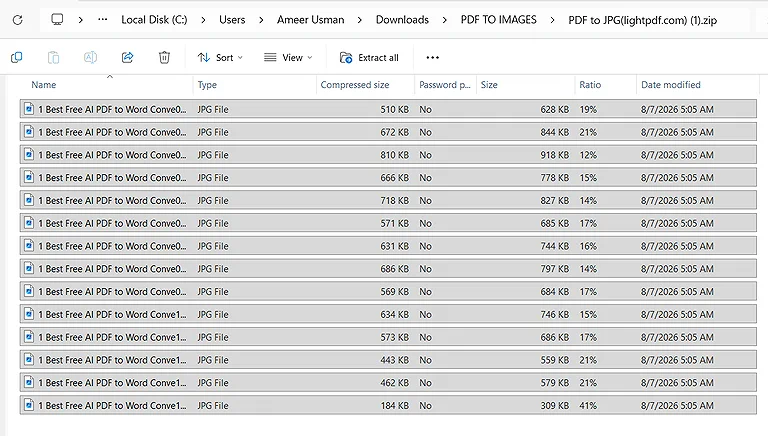
Task: Click the 827 KB size cell
Action: (x=554, y=200)
